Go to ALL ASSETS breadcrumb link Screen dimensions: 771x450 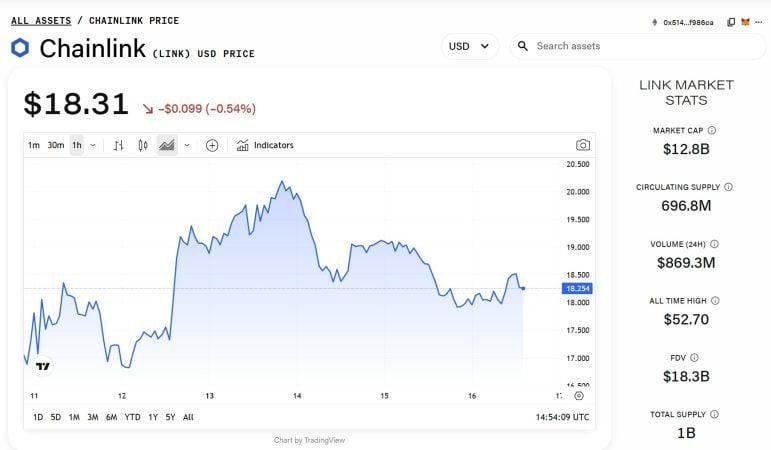tap(41, 20)
